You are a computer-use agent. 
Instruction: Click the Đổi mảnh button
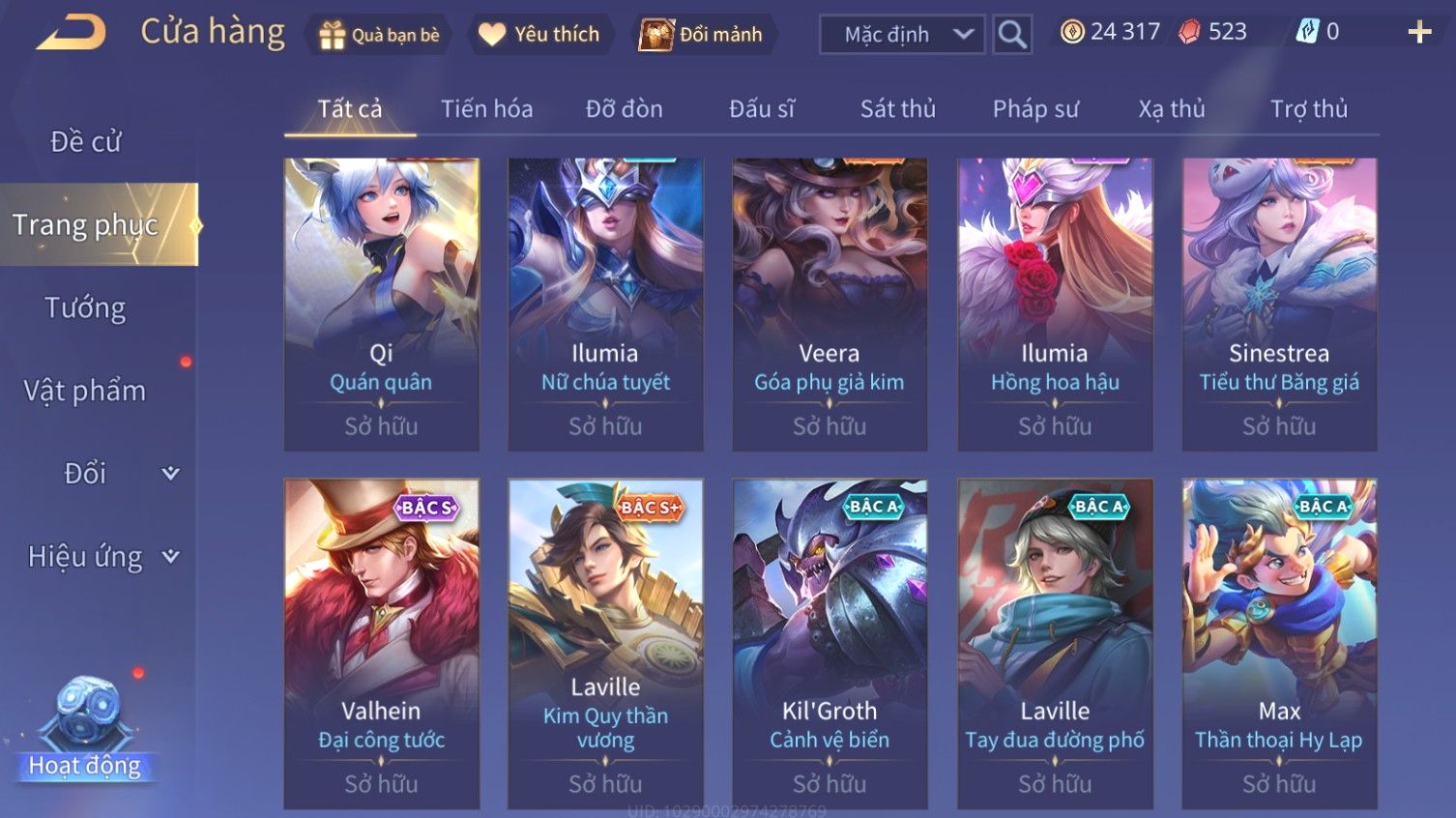tap(703, 35)
